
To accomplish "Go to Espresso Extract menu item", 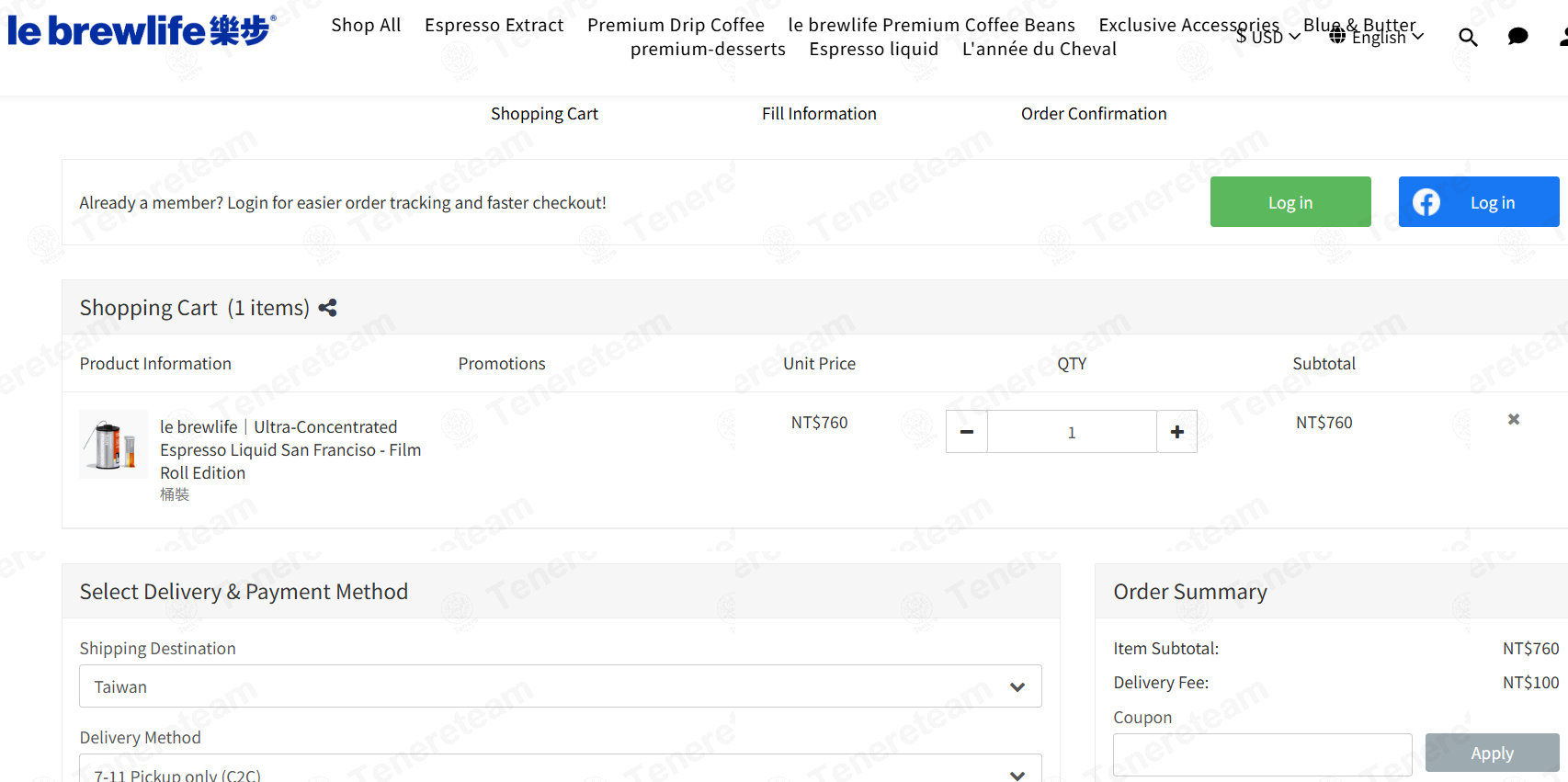I will tap(494, 25).
